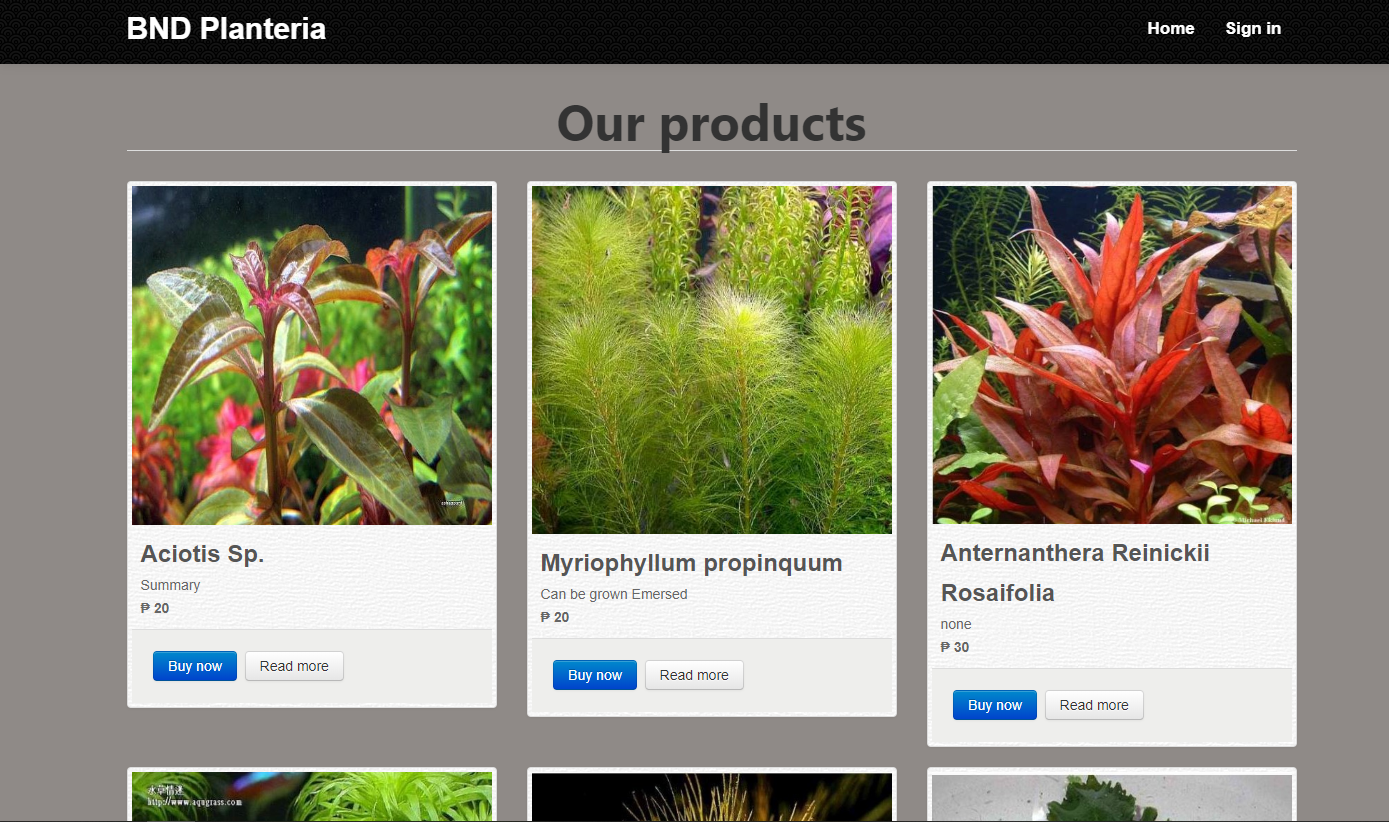Select the Myriophyllum propinquum product title
Screen dimensions: 1389x822
coord(691,563)
